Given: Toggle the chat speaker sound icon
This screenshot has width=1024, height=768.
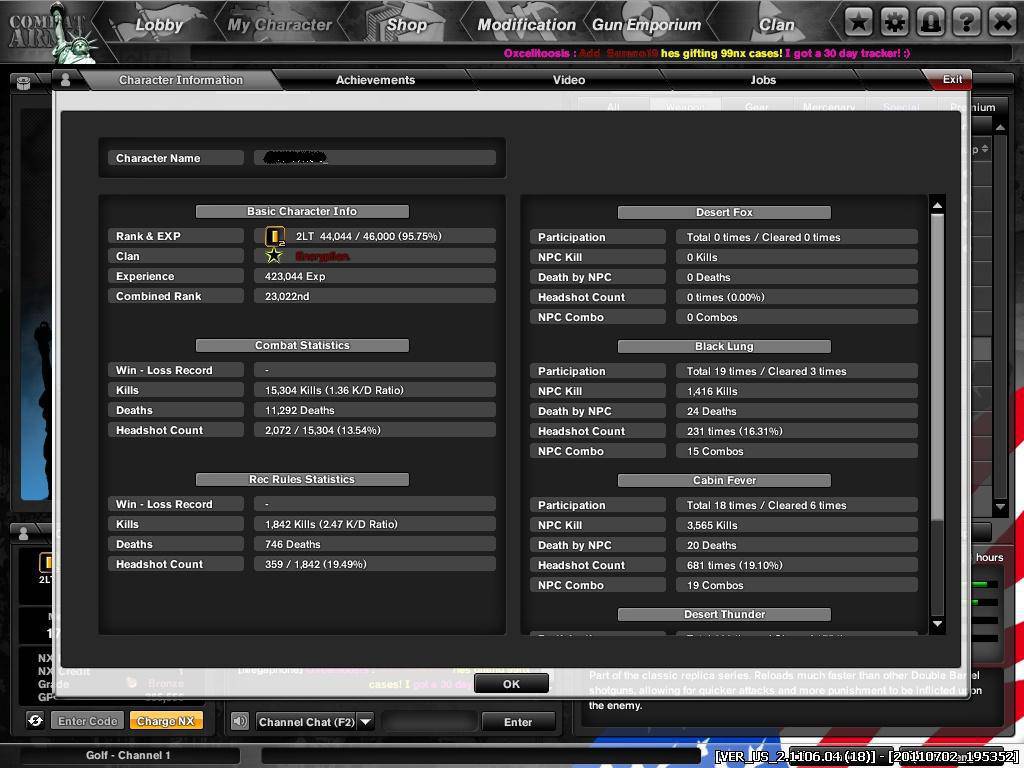Looking at the screenshot, I should [240, 721].
